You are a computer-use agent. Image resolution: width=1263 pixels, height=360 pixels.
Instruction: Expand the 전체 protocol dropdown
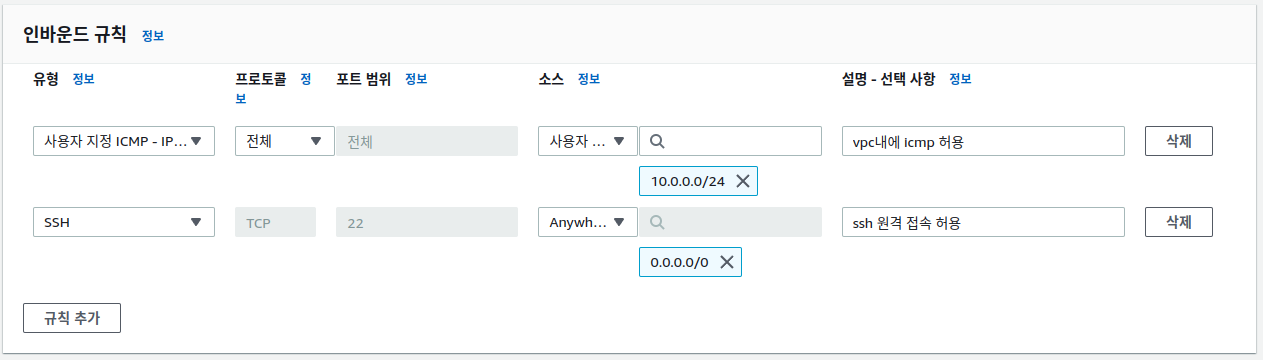(285, 141)
